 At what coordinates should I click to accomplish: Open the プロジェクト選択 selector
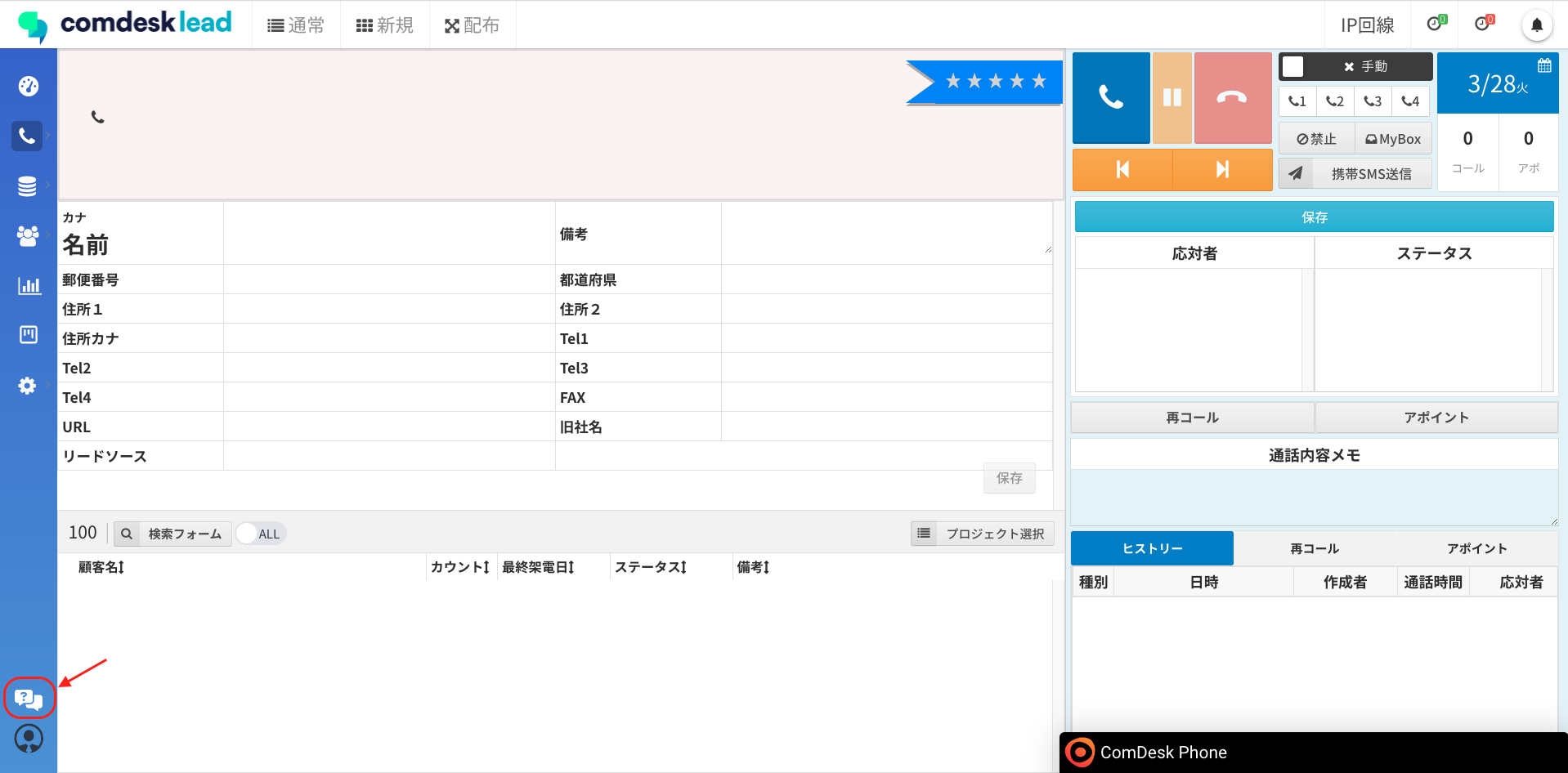coord(983,534)
